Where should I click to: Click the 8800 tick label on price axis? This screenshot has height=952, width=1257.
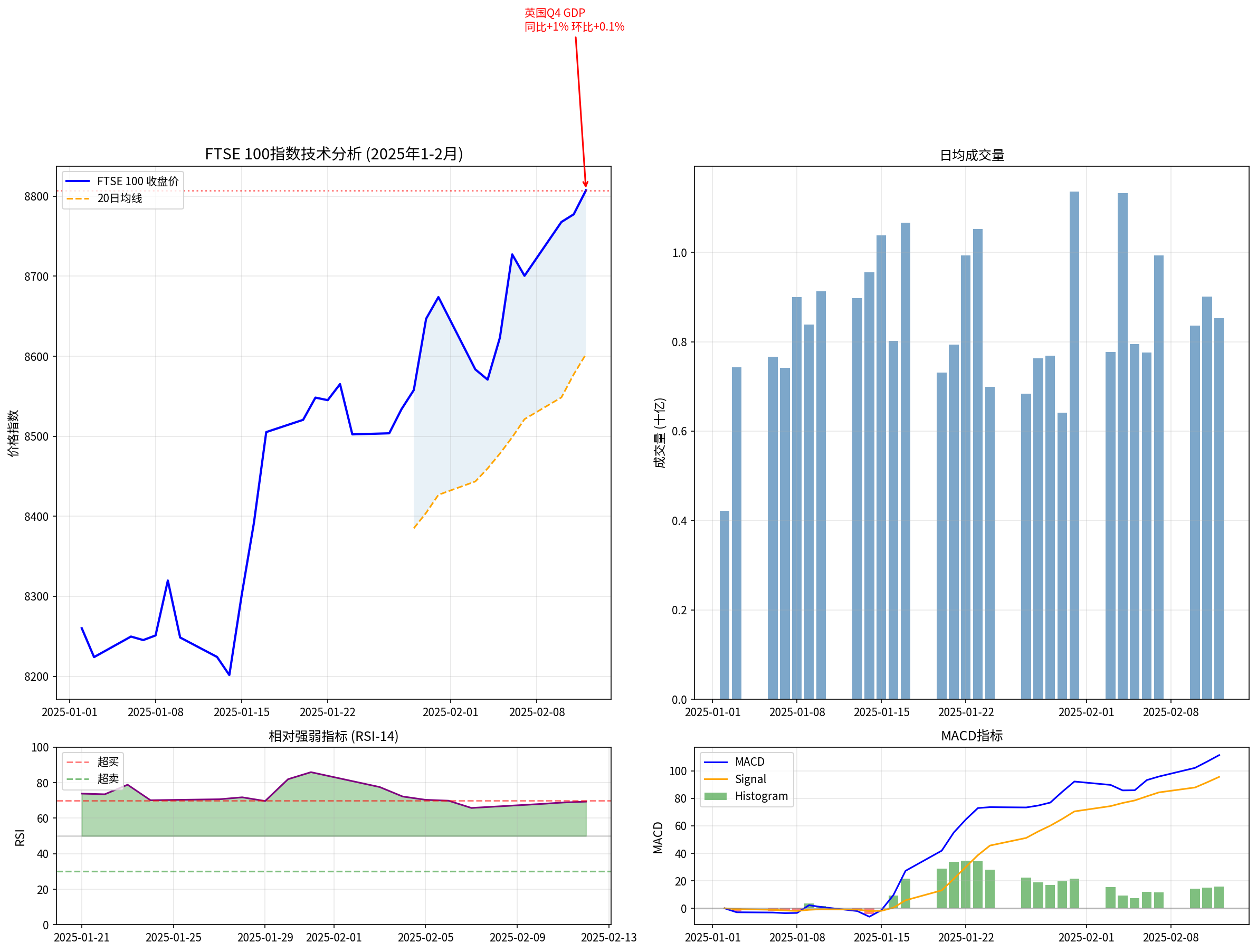36,197
